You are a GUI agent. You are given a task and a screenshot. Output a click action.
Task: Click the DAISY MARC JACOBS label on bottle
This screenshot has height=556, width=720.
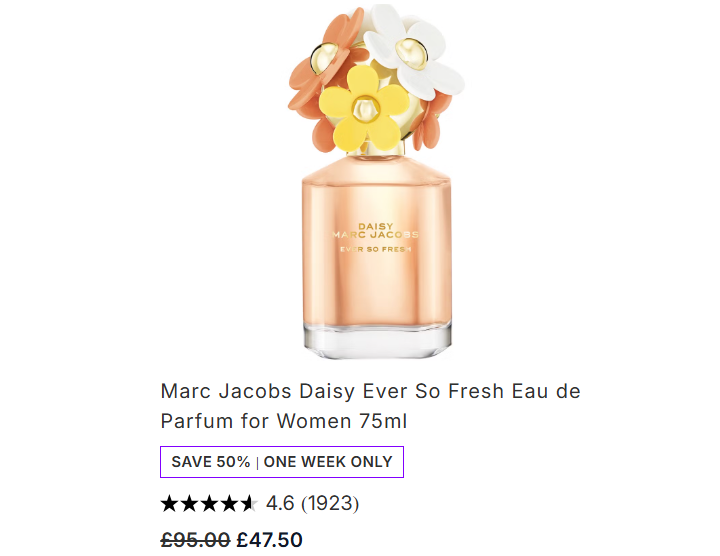pos(376,230)
